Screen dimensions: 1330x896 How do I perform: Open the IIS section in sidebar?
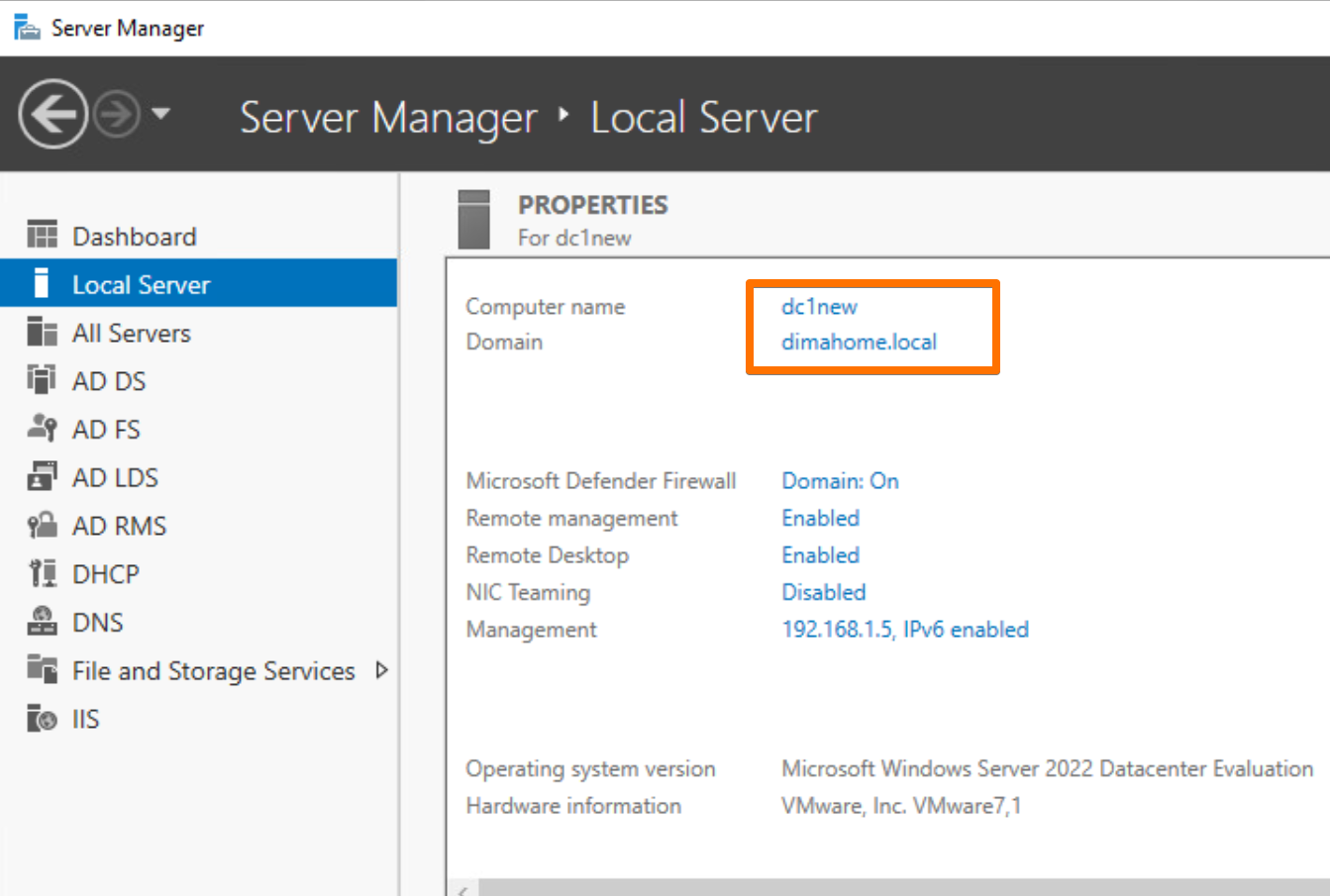click(x=85, y=719)
